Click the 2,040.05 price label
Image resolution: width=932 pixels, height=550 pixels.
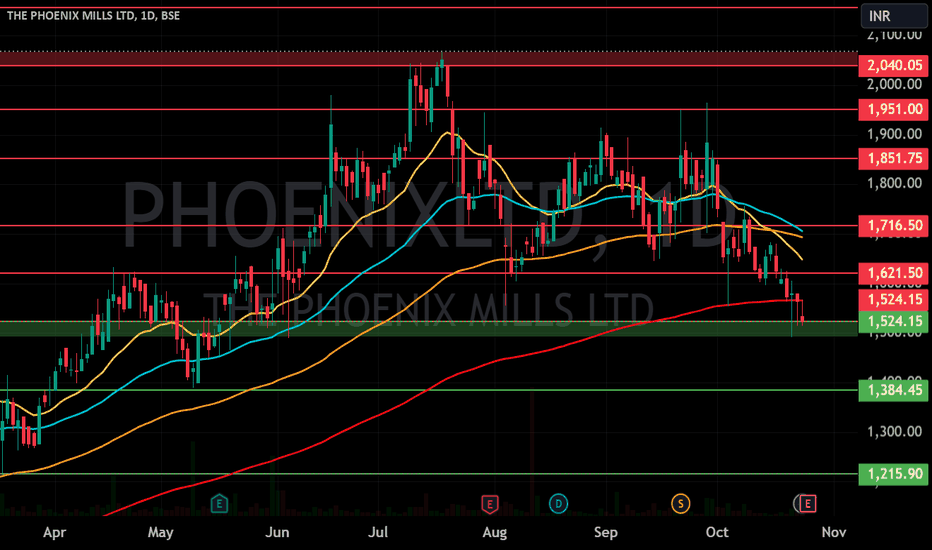[893, 65]
